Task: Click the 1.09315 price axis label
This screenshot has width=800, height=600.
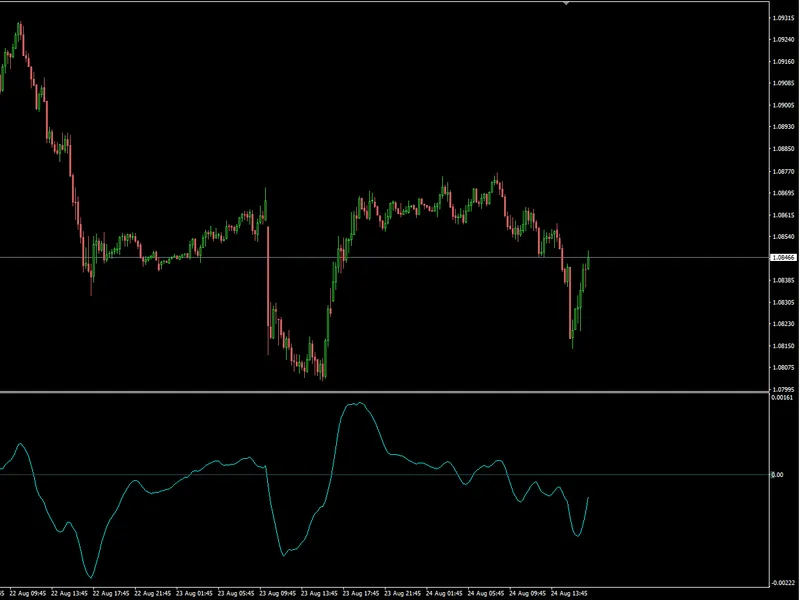Action: (783, 18)
